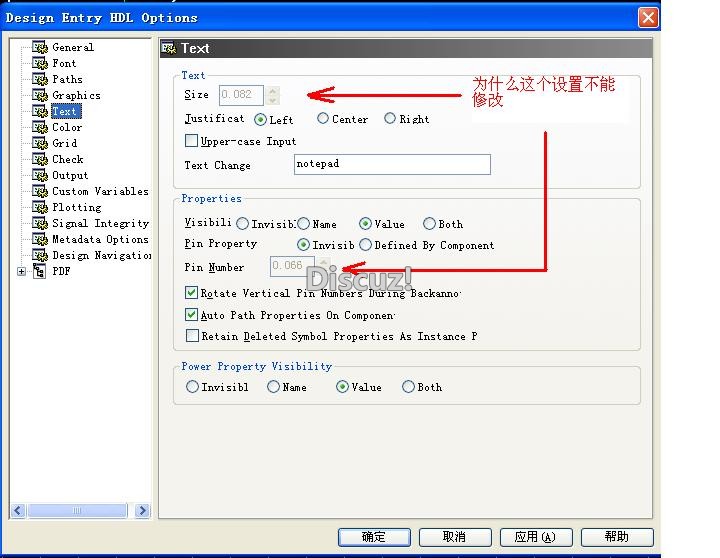Confirm with the 确定 button

click(374, 537)
